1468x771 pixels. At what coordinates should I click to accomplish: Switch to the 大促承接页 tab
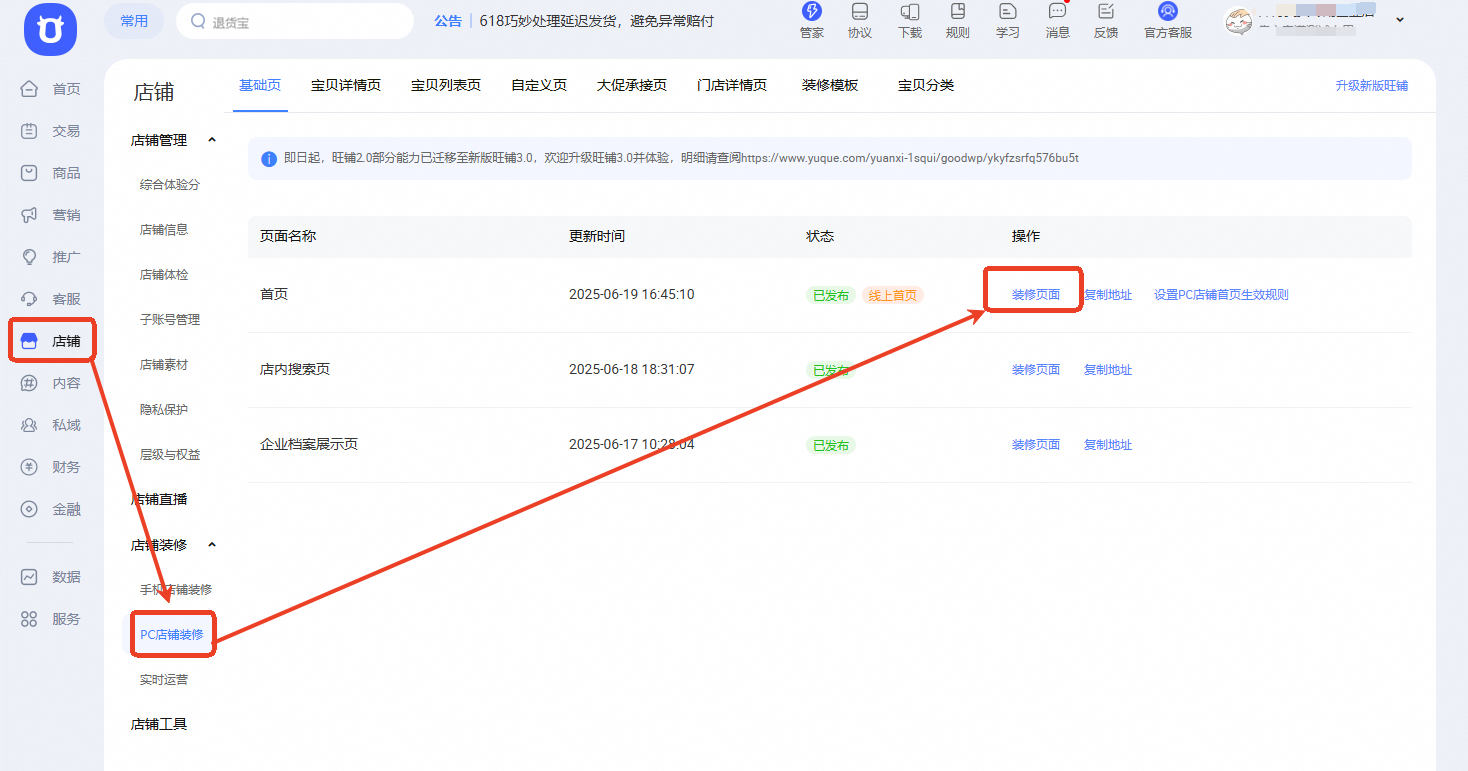coord(632,85)
